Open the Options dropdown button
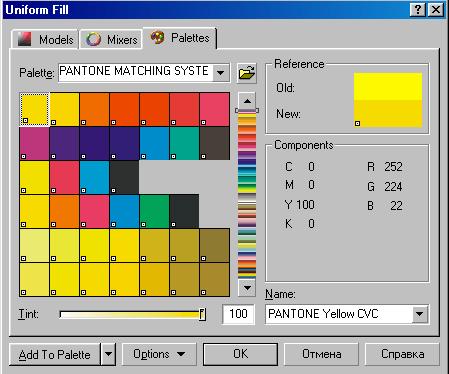The image size is (449, 374). pyautogui.click(x=159, y=354)
